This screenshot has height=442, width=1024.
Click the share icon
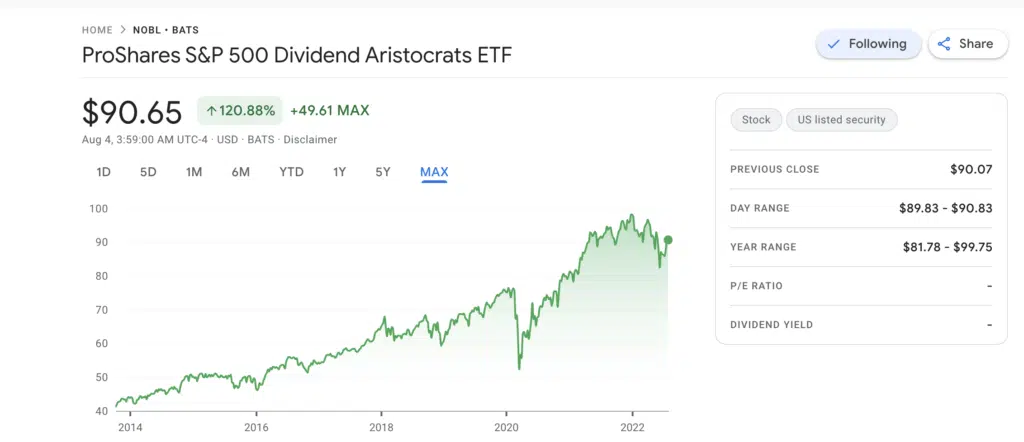[944, 44]
